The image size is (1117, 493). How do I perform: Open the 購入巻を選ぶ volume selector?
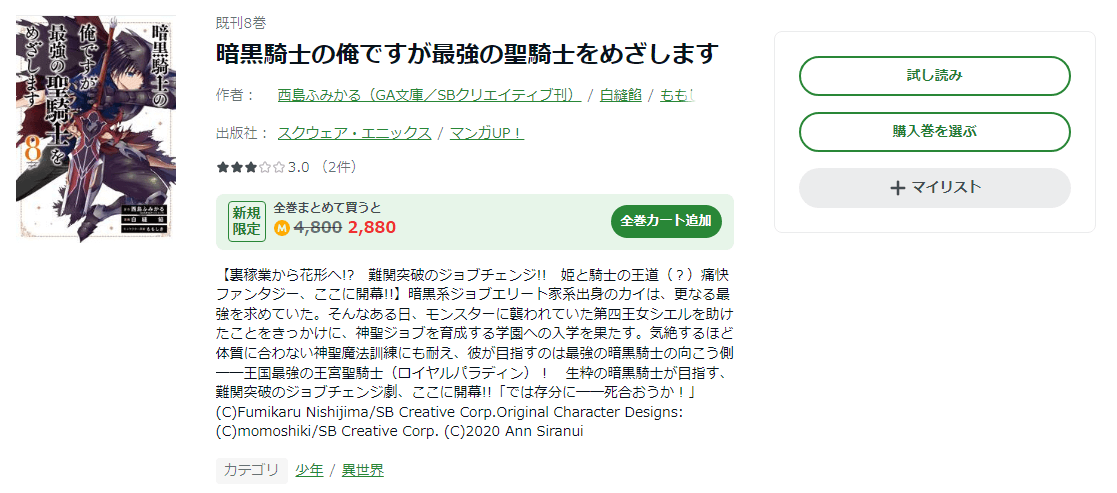coord(934,132)
